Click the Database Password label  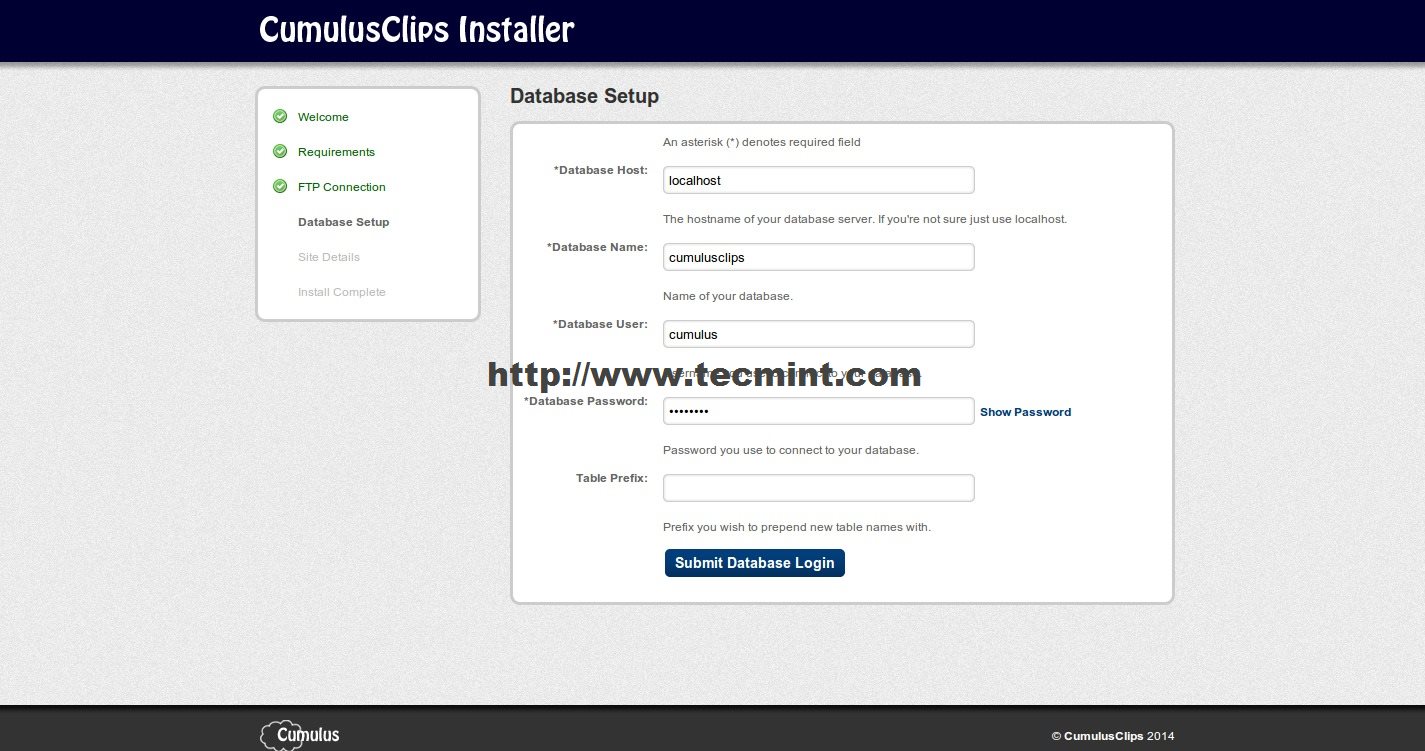click(586, 401)
